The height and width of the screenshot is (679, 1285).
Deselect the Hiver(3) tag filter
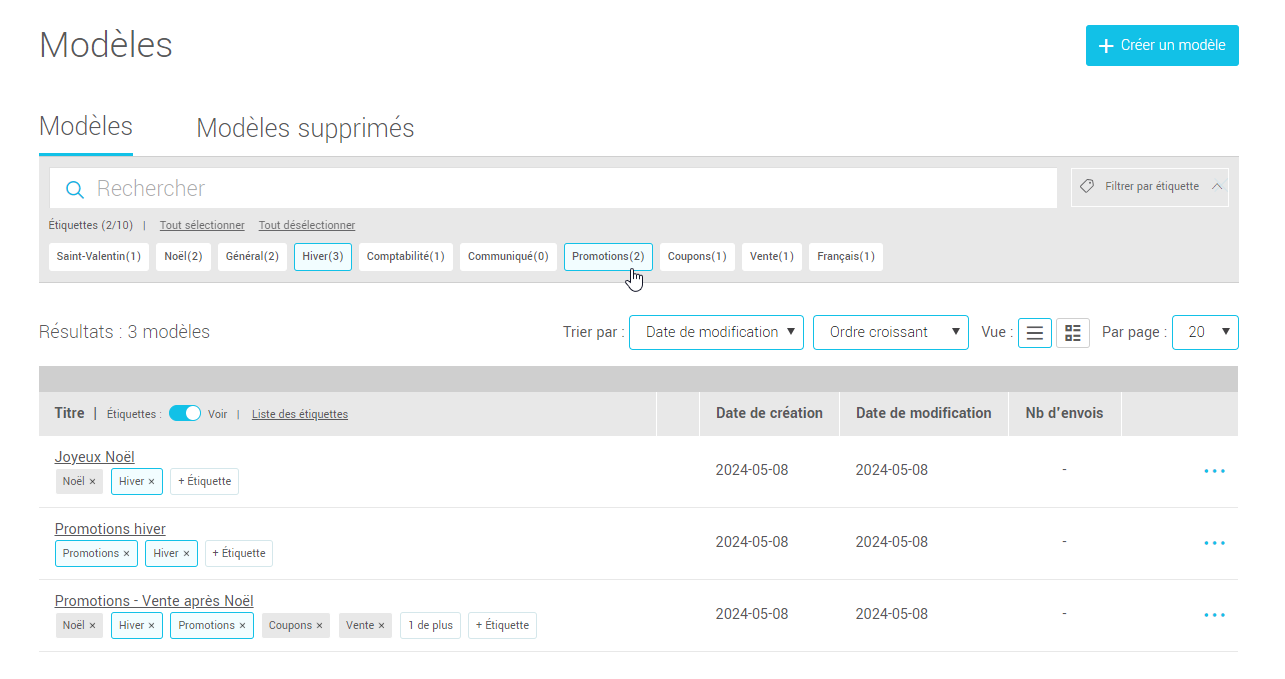(x=322, y=257)
